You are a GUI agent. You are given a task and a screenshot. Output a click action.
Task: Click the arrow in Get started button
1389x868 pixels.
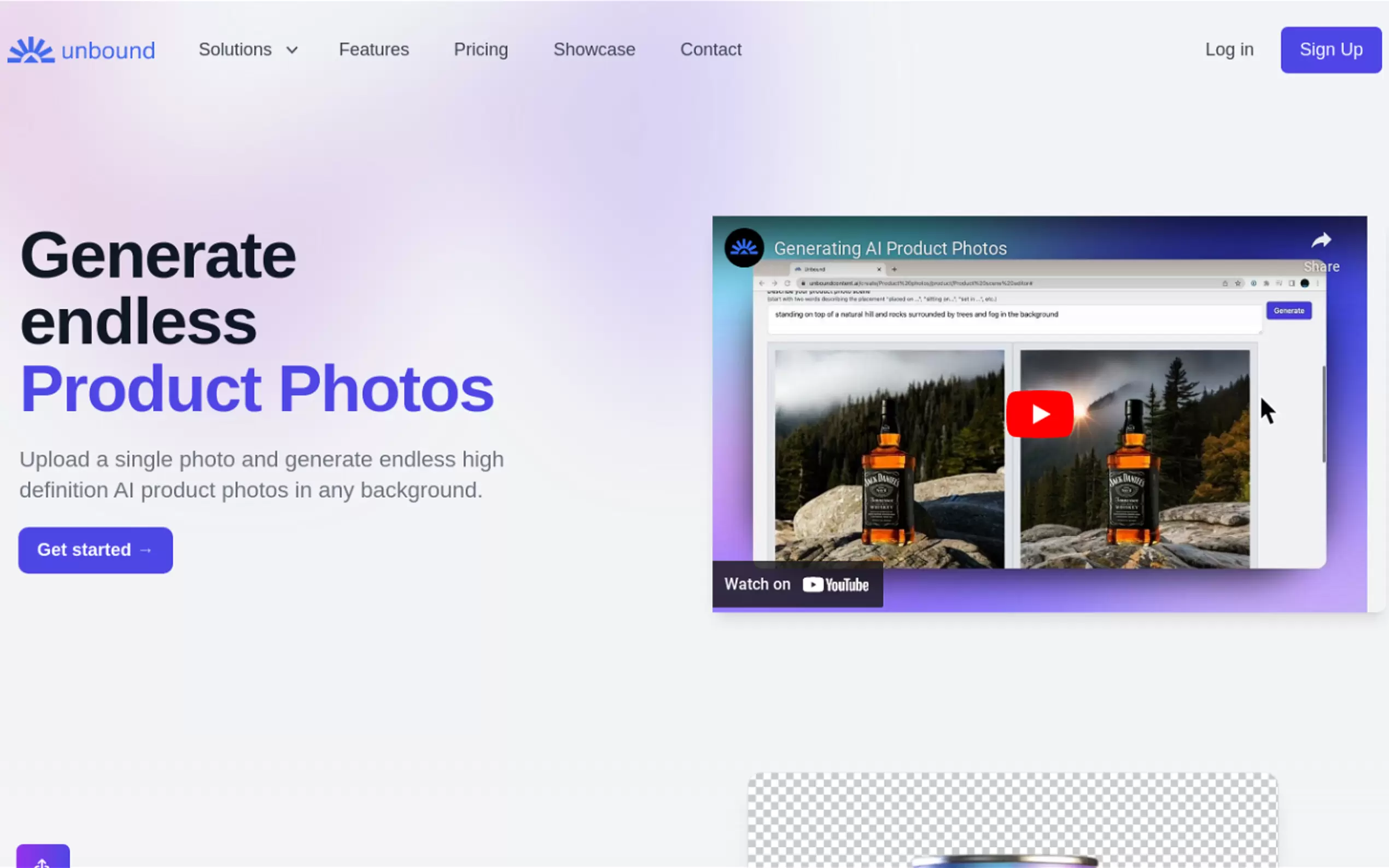tap(146, 550)
